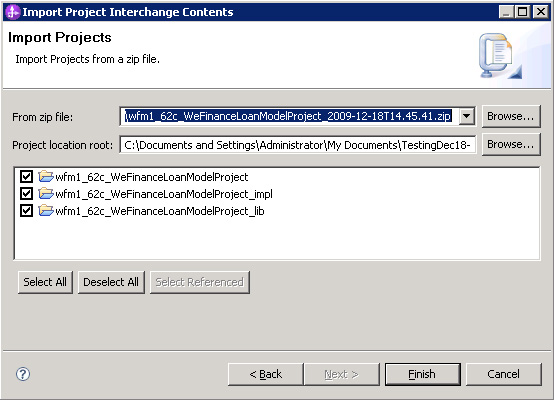Open the From zip file dropdown arrow

coord(467,116)
